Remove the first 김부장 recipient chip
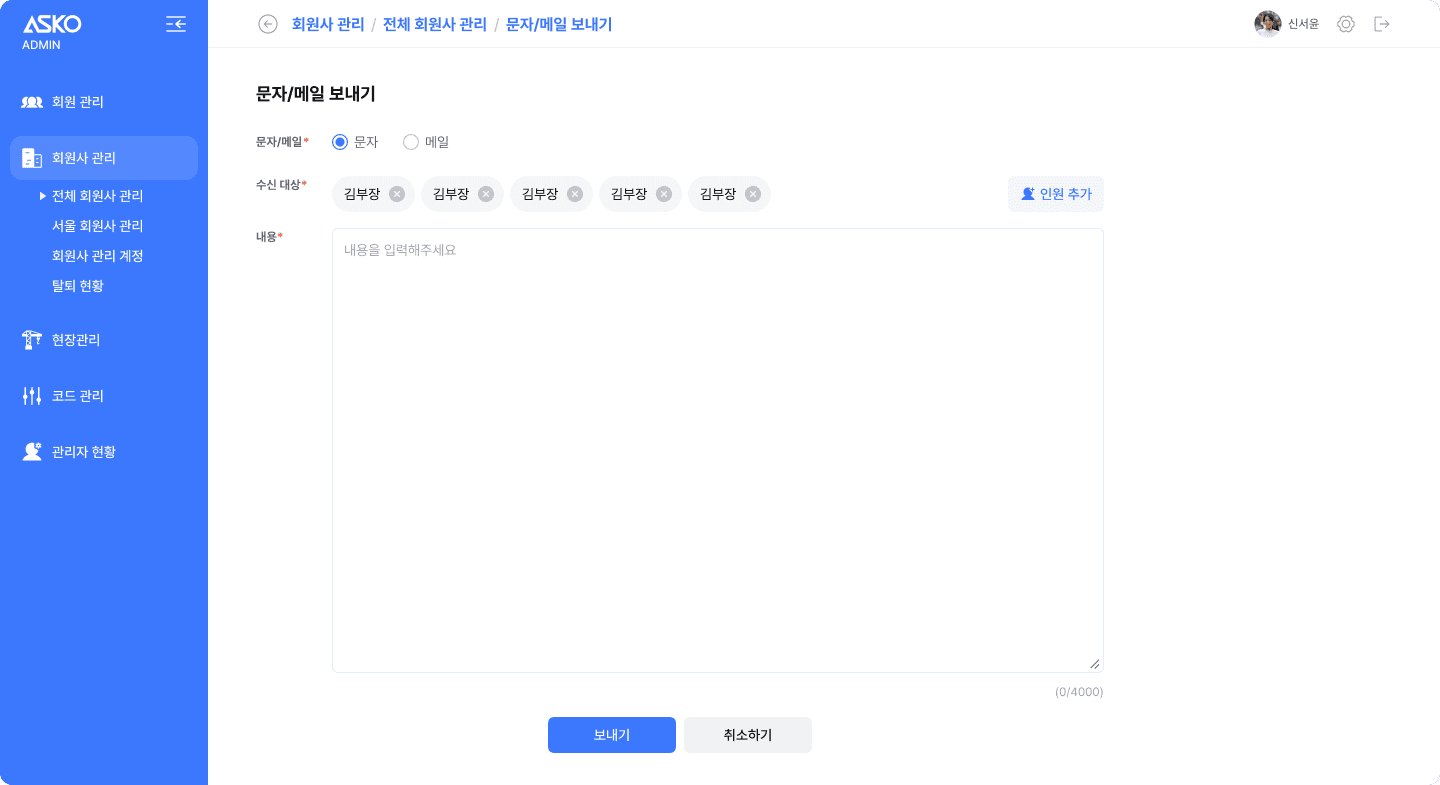This screenshot has height=785, width=1440. coord(397,194)
